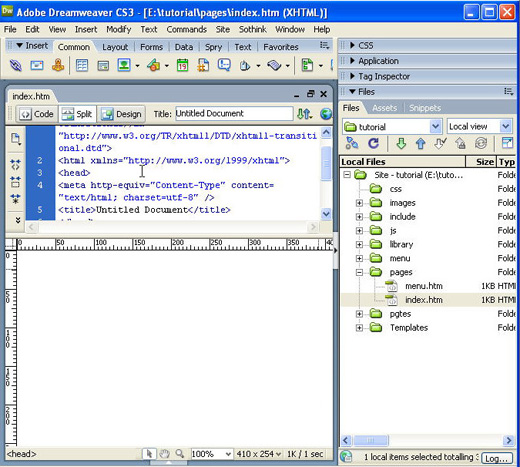Select the Zoom magnifier tool
This screenshot has height=467, width=520.
[180, 454]
